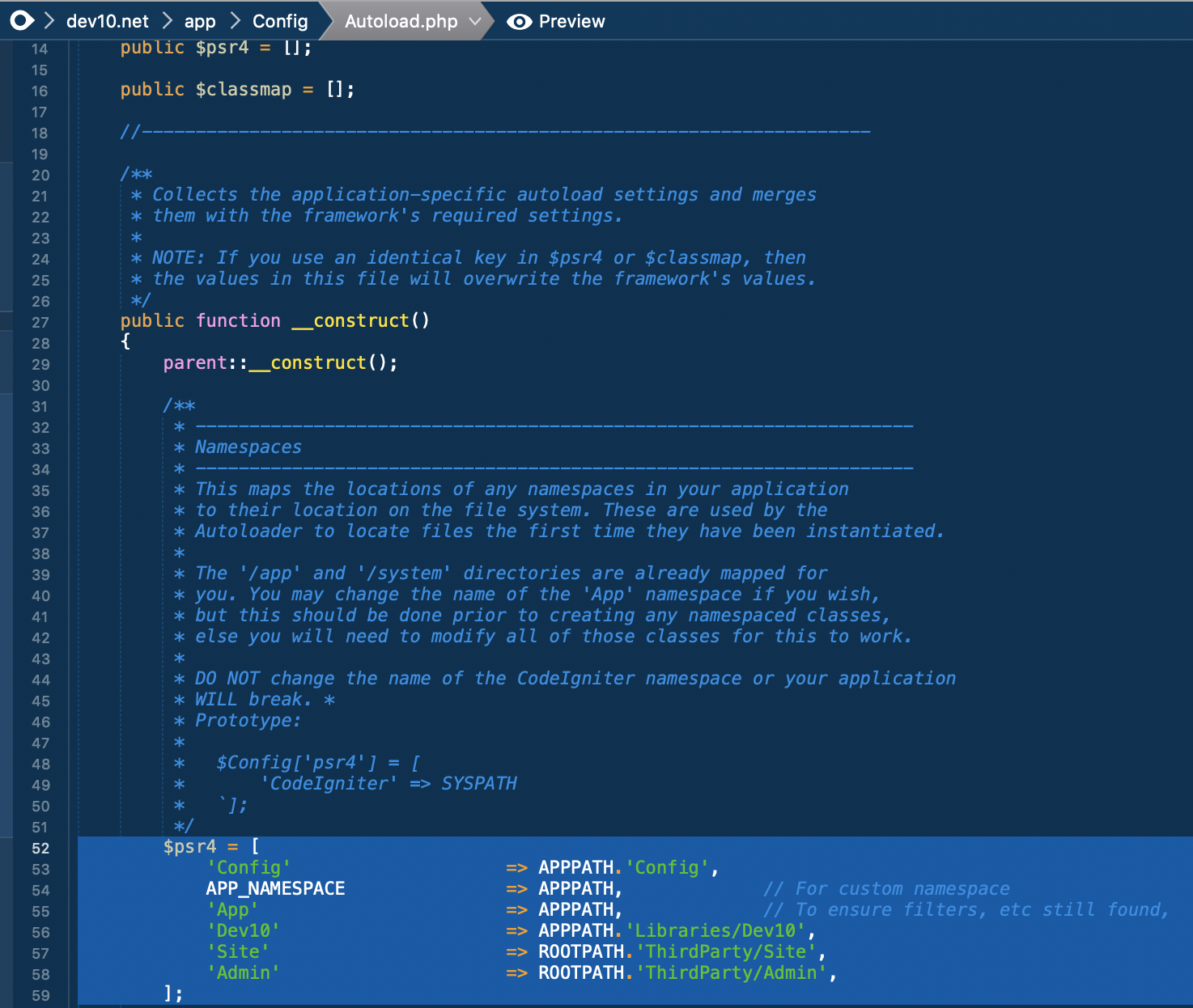The width and height of the screenshot is (1193, 1008).
Task: Click the app logo icon in the breadcrumb bar
Action: click(22, 21)
